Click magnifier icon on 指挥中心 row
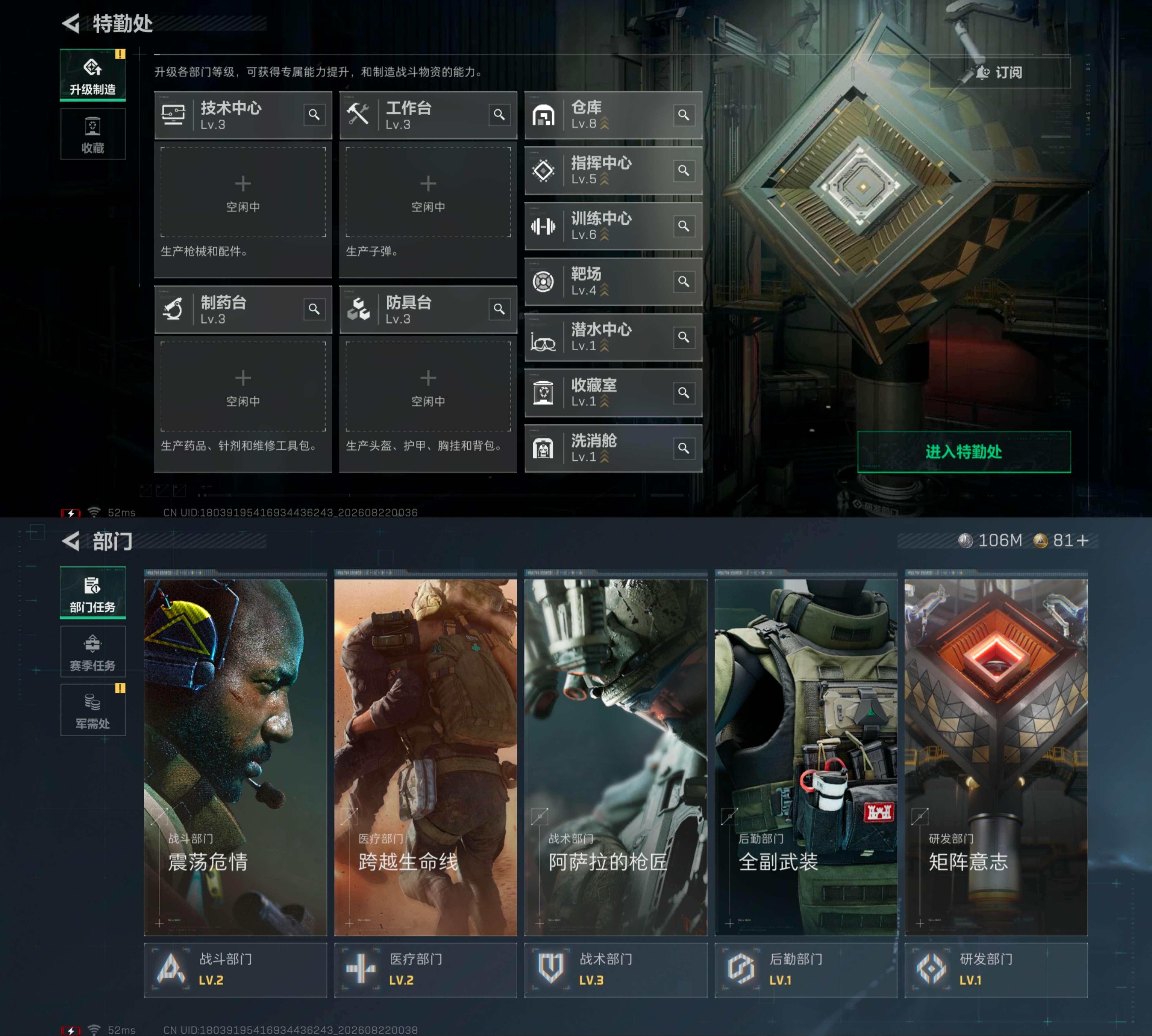 coord(684,170)
